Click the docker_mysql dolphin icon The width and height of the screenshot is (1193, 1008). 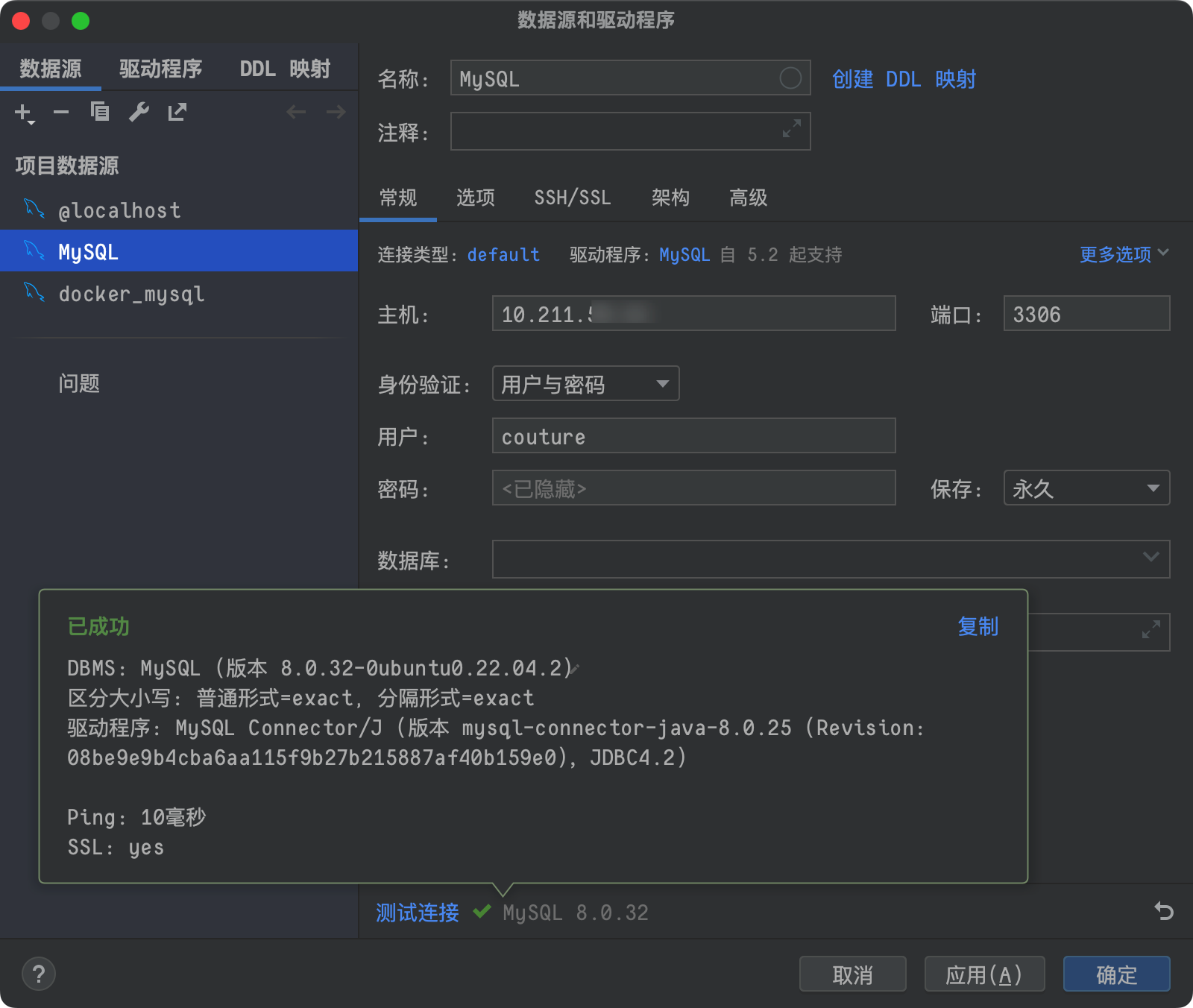point(34,292)
